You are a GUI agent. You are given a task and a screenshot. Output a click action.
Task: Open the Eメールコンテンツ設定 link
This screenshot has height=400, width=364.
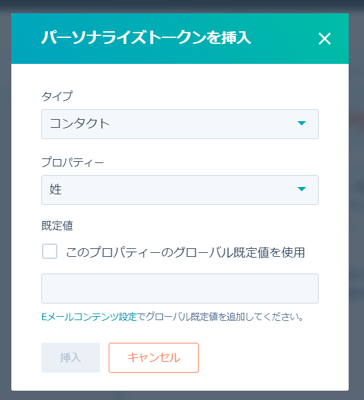point(89,317)
